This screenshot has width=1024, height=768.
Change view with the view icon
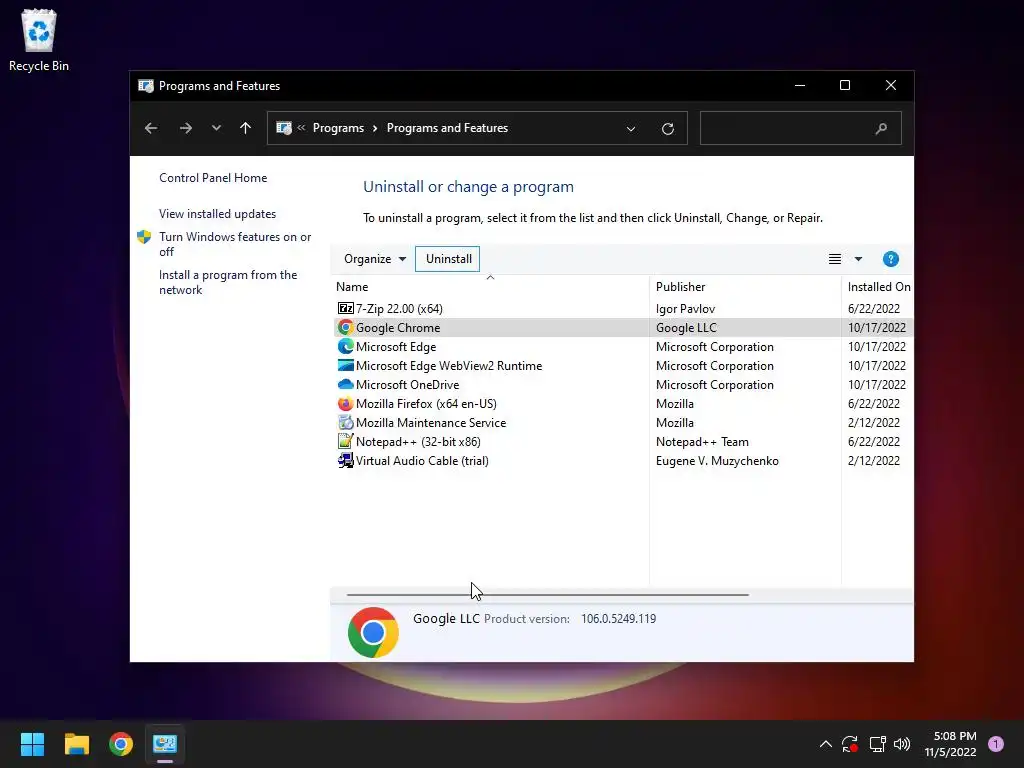click(x=835, y=259)
